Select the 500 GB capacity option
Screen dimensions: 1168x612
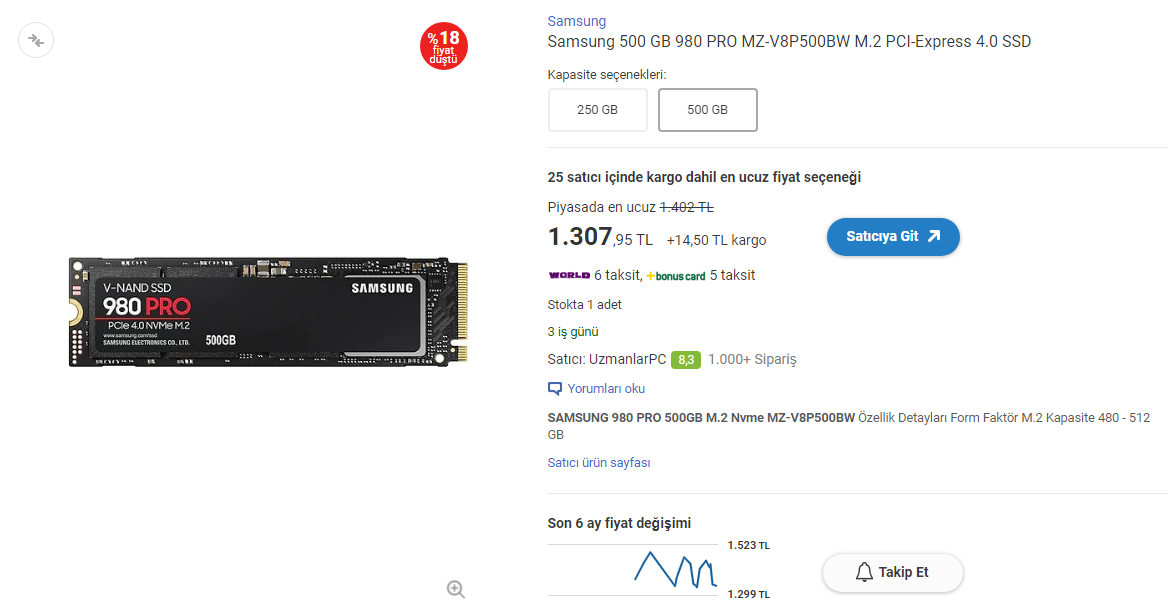point(708,109)
